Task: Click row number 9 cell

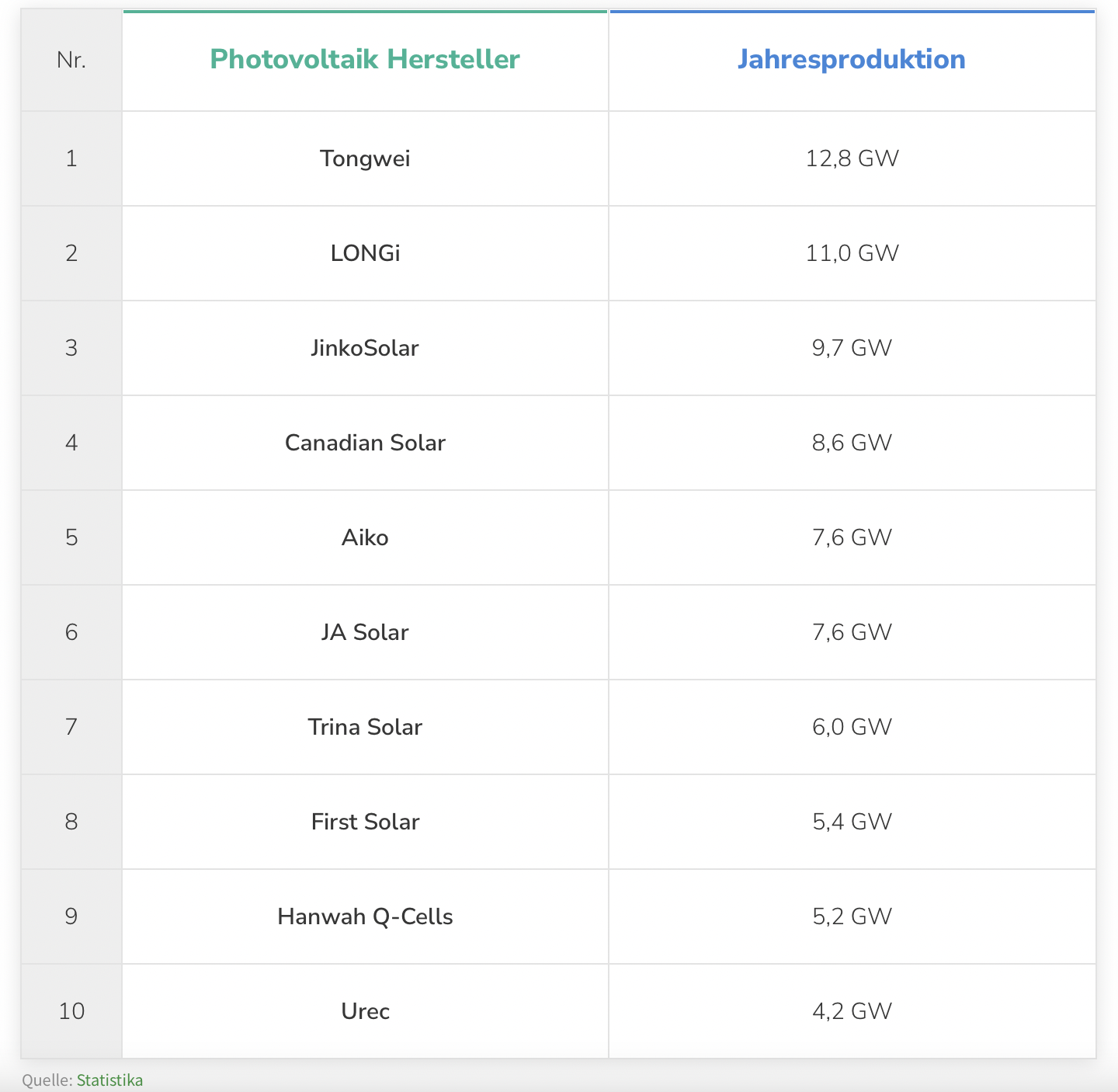Action: 71,916
